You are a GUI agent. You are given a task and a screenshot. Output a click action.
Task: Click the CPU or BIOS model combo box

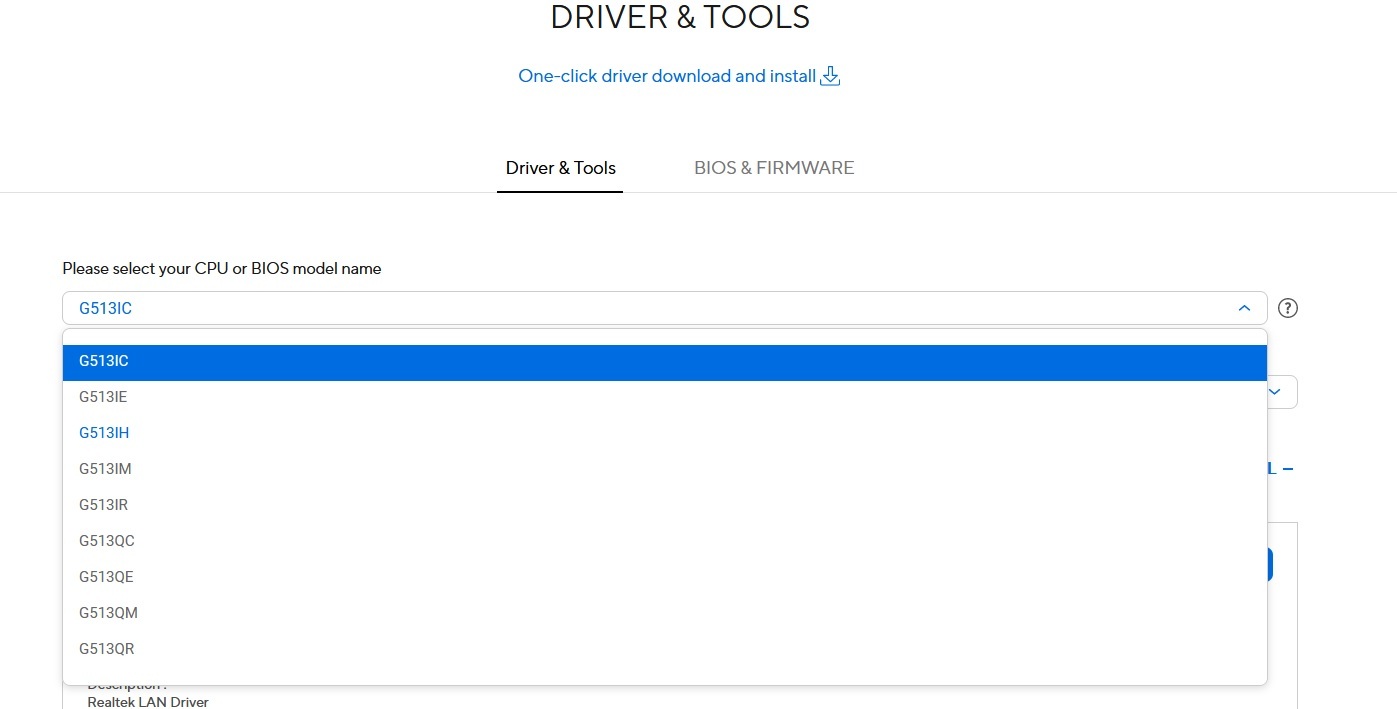(665, 308)
